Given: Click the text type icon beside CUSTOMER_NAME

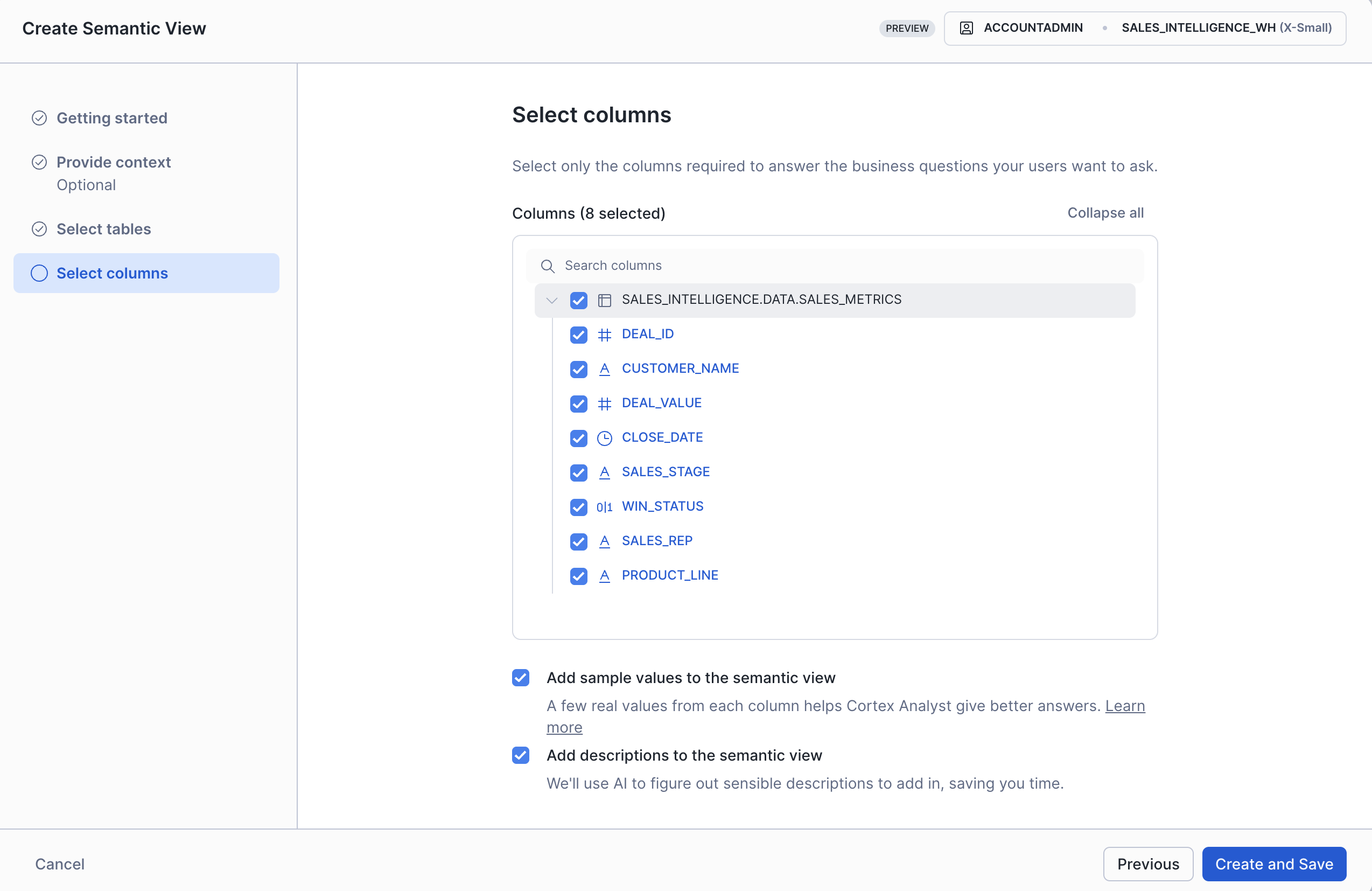Looking at the screenshot, I should tap(604, 369).
